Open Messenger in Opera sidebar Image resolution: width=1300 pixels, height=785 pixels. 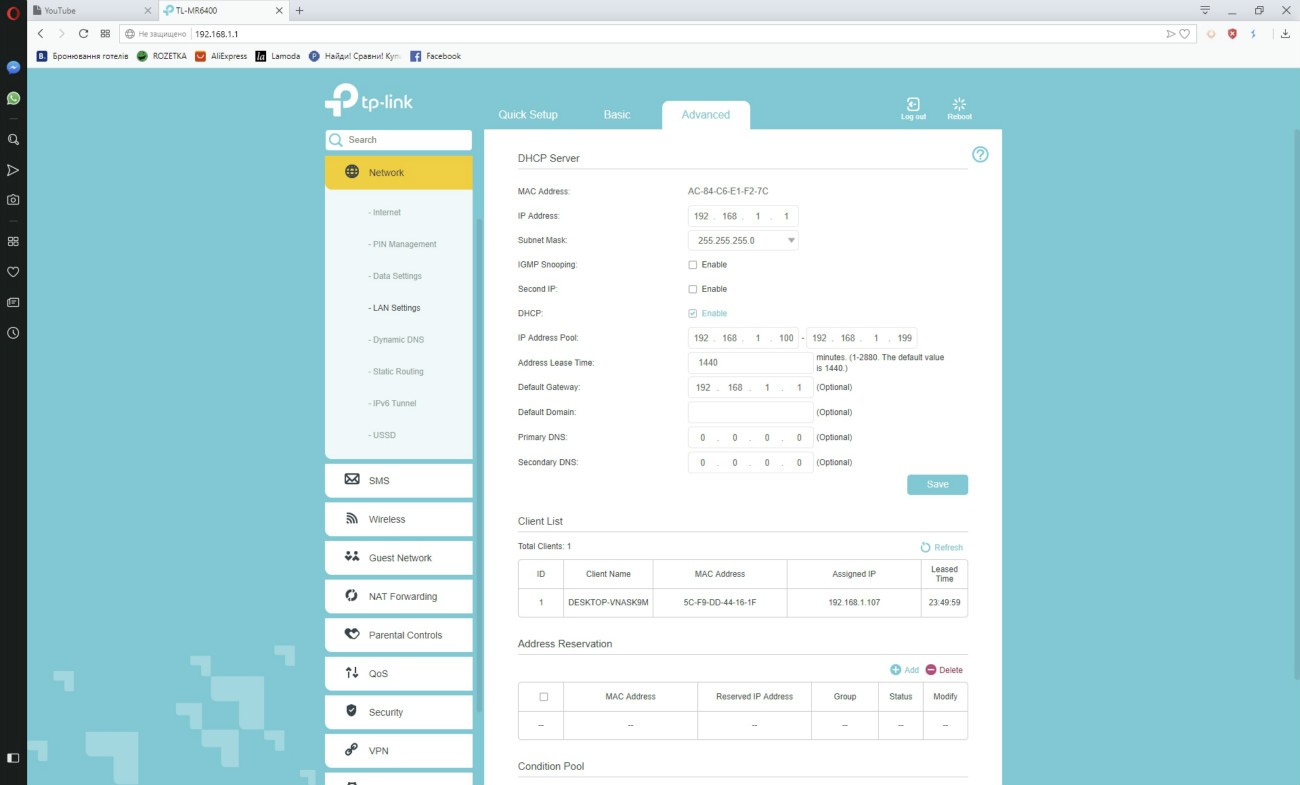coord(13,68)
